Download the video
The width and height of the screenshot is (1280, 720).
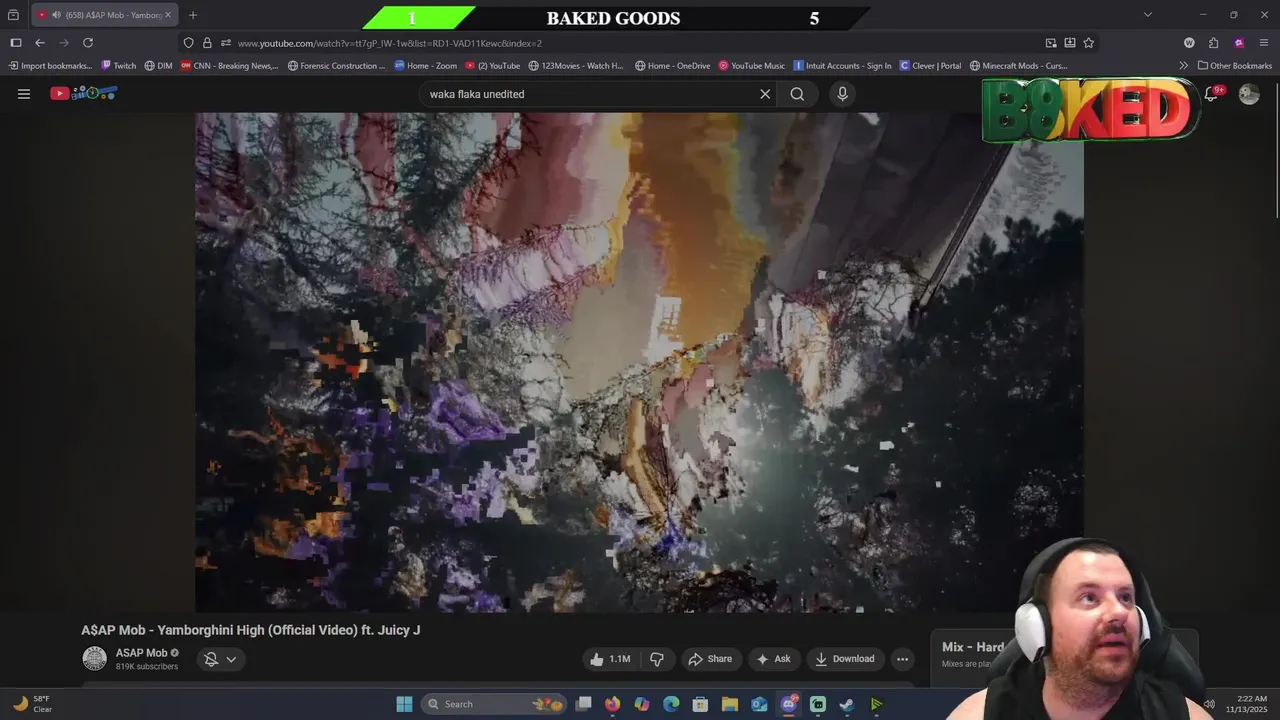point(845,659)
